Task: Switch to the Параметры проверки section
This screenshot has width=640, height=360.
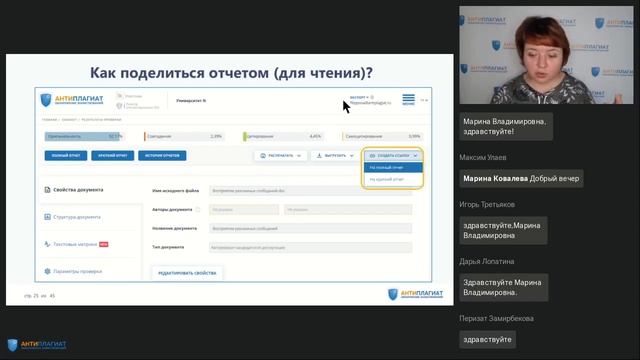Action: pos(73,271)
